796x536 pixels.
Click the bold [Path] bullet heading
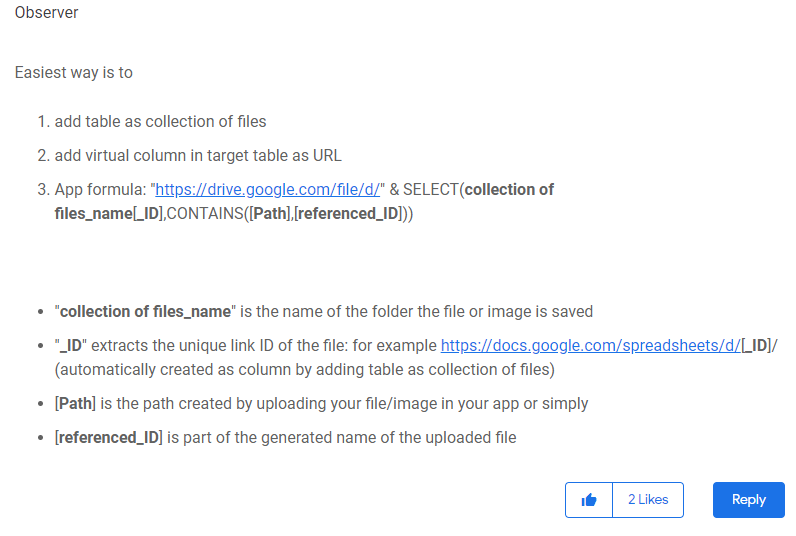tap(75, 404)
